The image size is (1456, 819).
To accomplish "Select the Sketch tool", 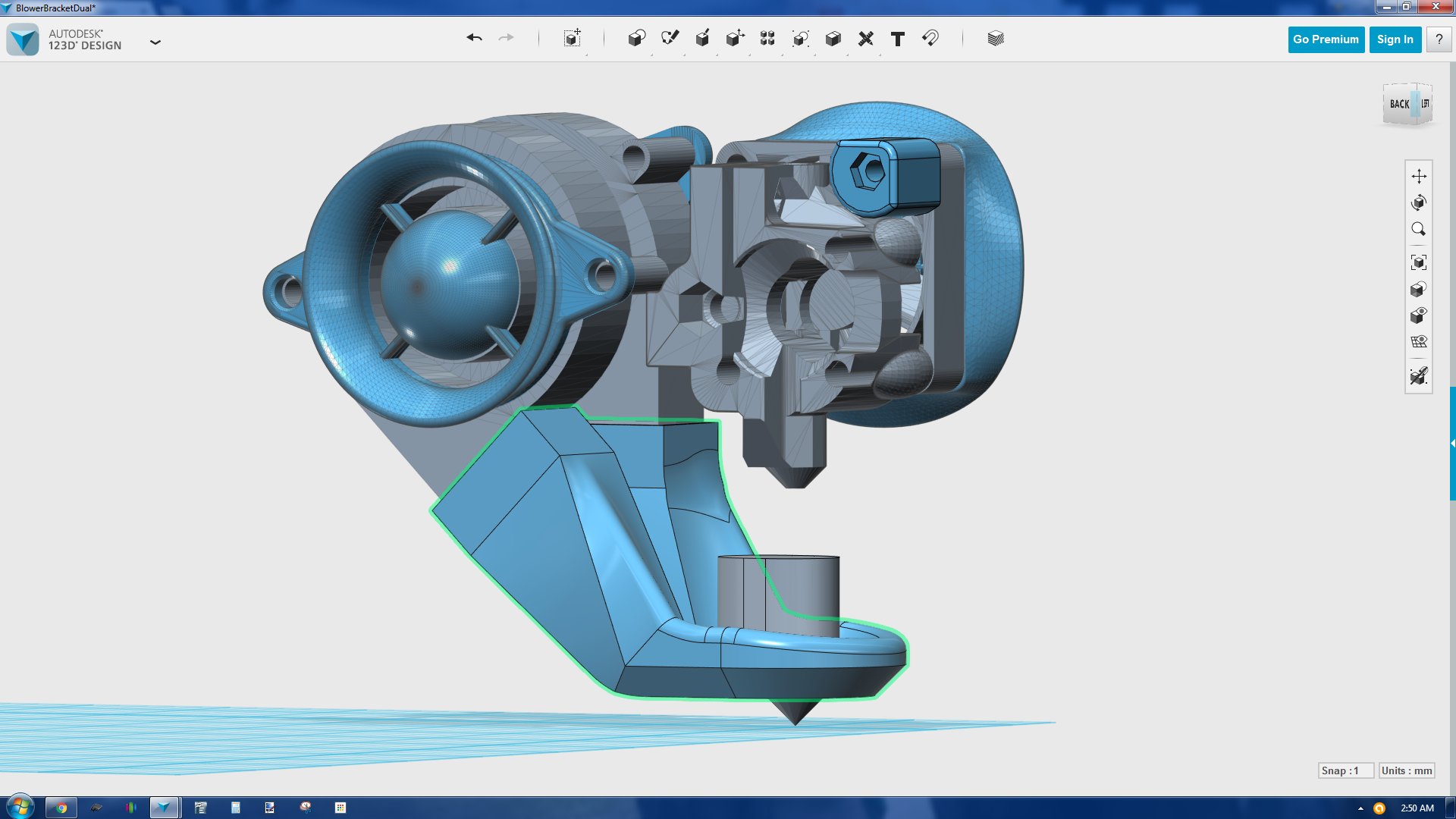I will pyautogui.click(x=670, y=39).
